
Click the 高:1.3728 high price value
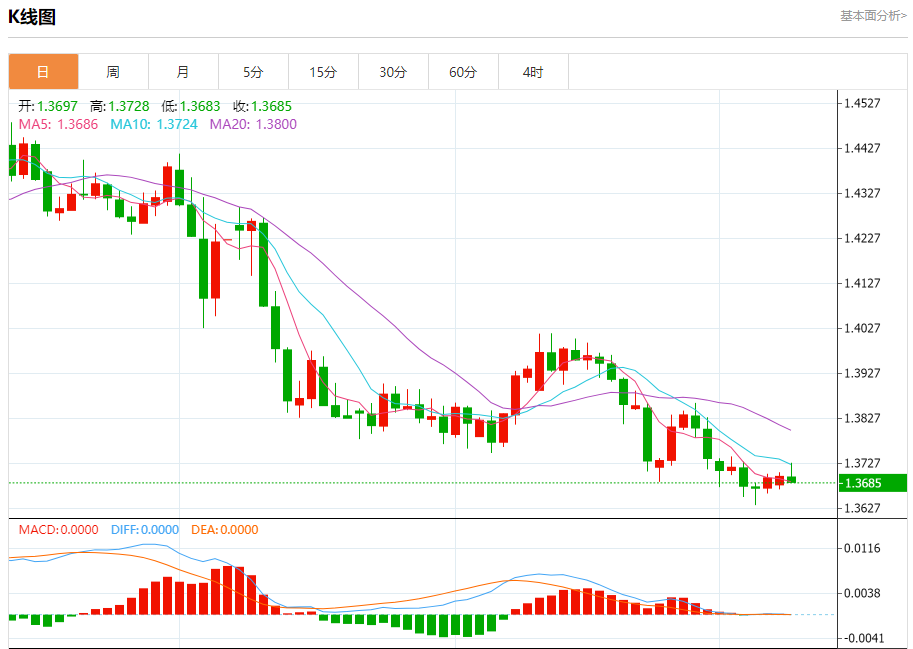(x=119, y=106)
